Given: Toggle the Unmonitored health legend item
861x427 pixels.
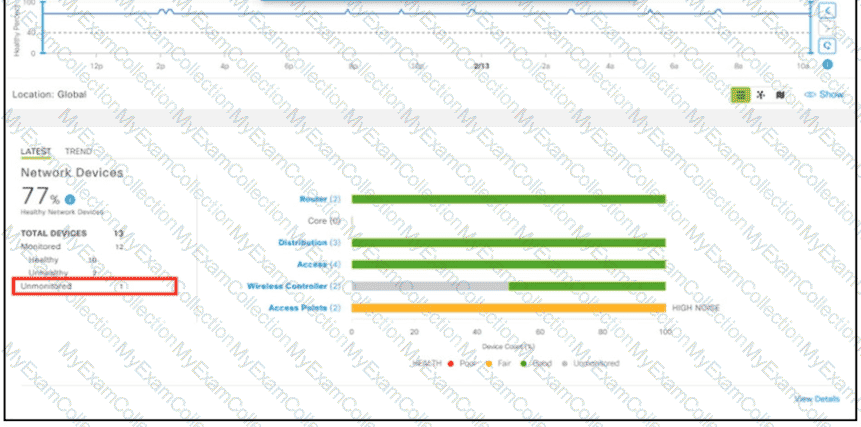Looking at the screenshot, I should pyautogui.click(x=590, y=363).
